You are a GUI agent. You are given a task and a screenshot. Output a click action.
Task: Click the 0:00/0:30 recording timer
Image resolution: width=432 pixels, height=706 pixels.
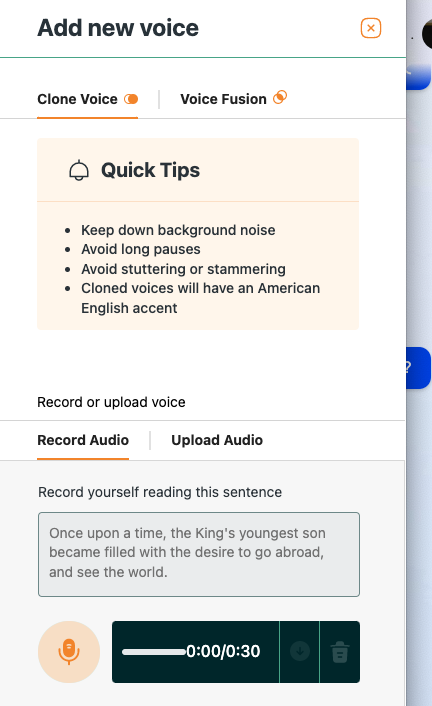(x=223, y=651)
